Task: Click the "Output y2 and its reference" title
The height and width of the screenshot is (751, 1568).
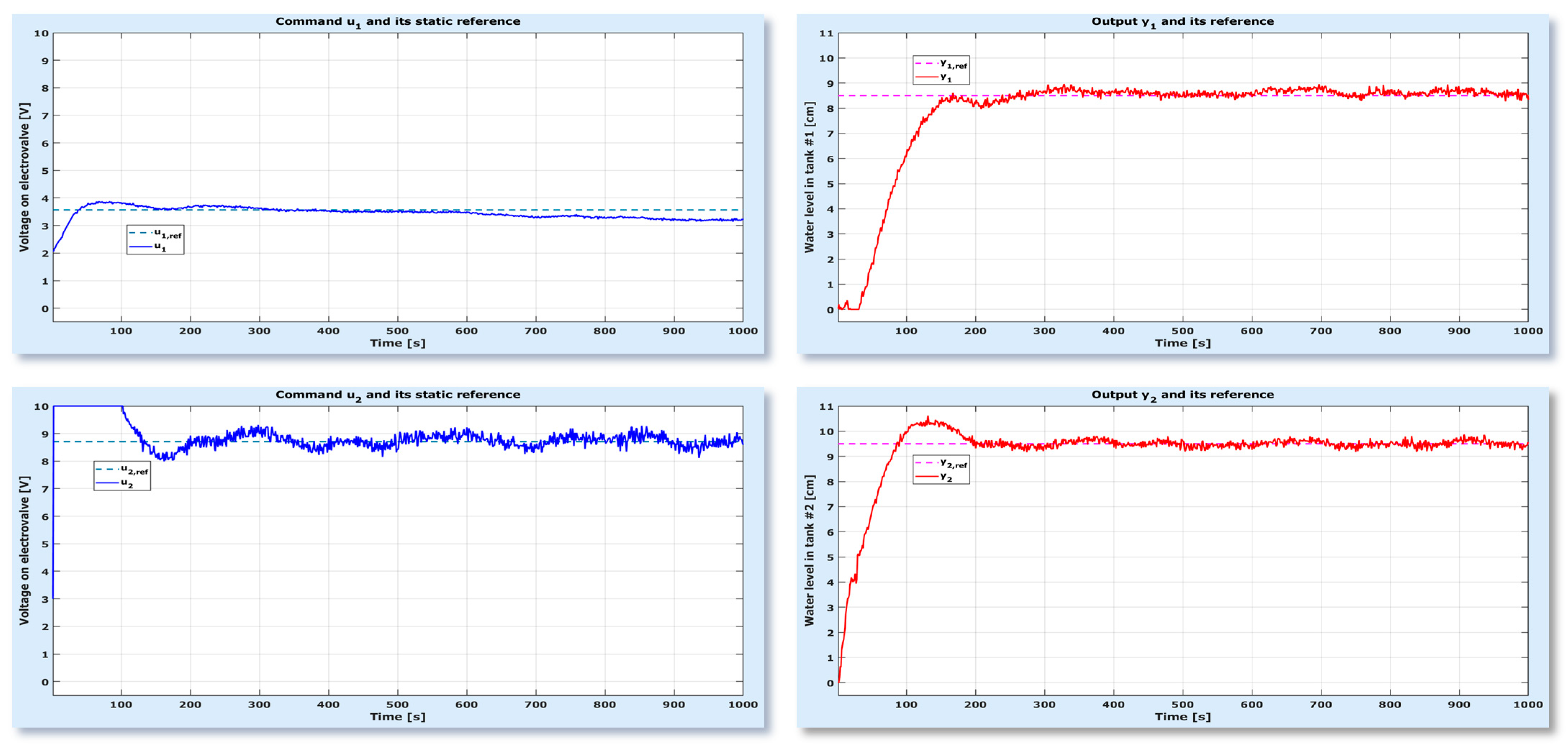Action: pyautogui.click(x=1182, y=395)
